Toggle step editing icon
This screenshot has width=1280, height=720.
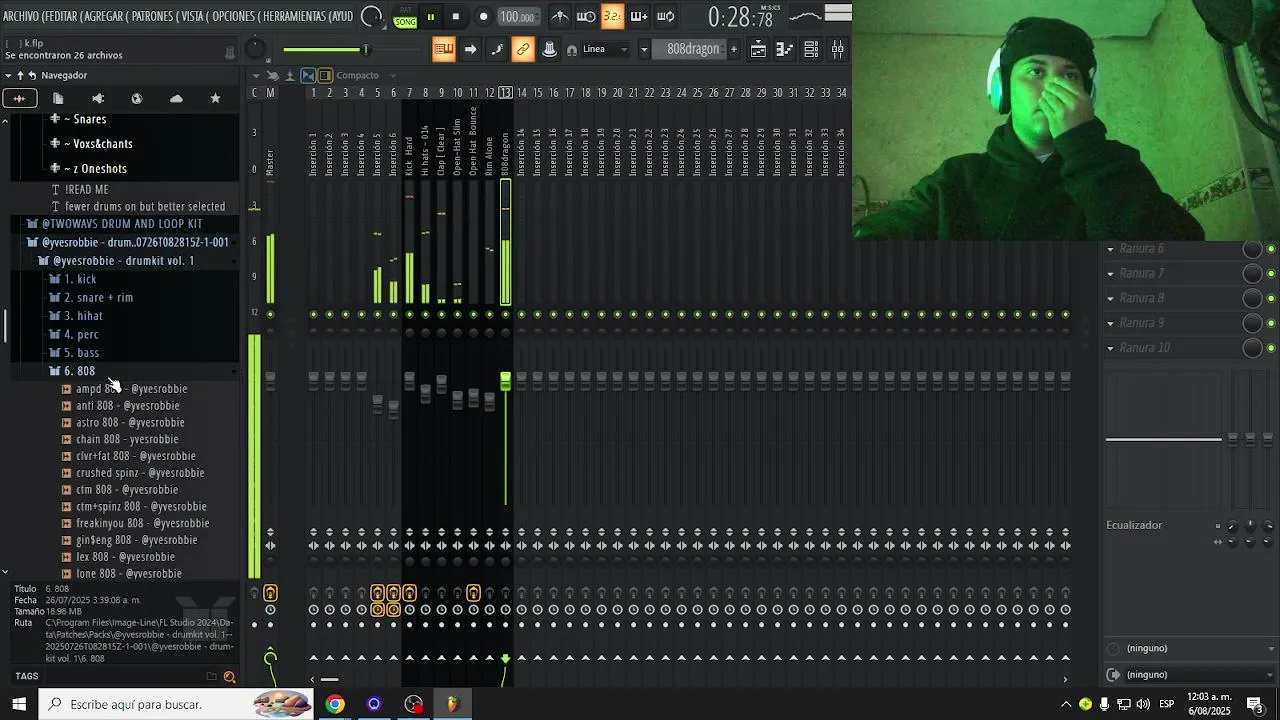pyautogui.click(x=497, y=49)
